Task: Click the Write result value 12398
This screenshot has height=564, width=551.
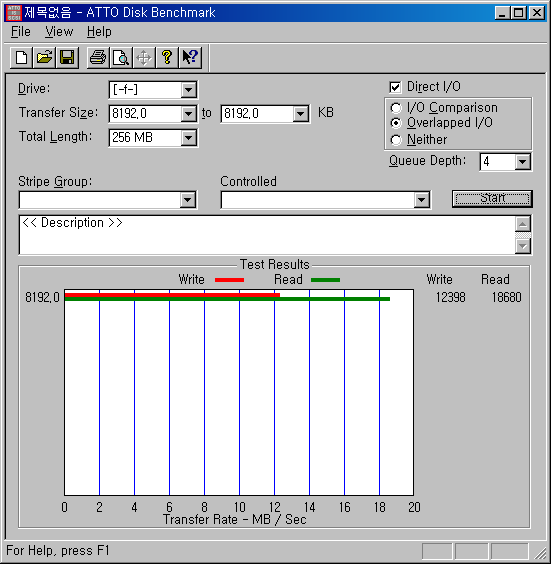Action: click(450, 297)
